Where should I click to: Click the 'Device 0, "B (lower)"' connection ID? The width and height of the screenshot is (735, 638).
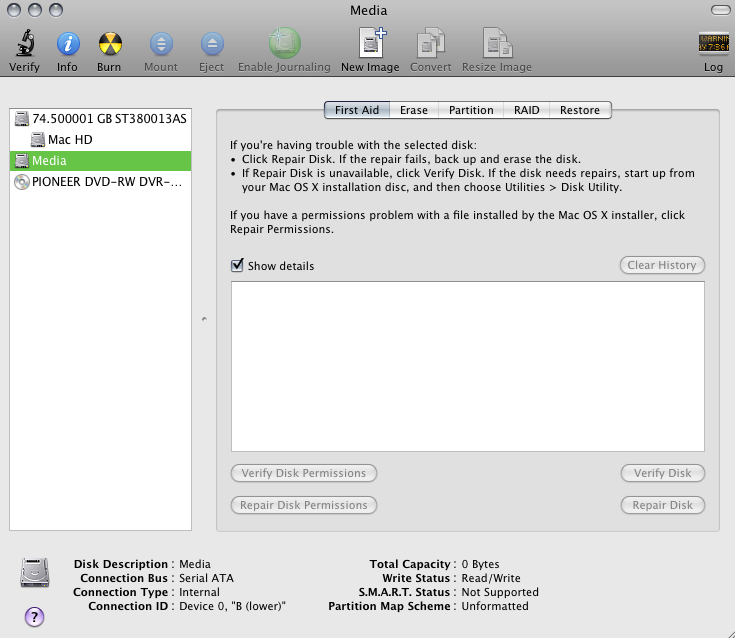pos(232,606)
